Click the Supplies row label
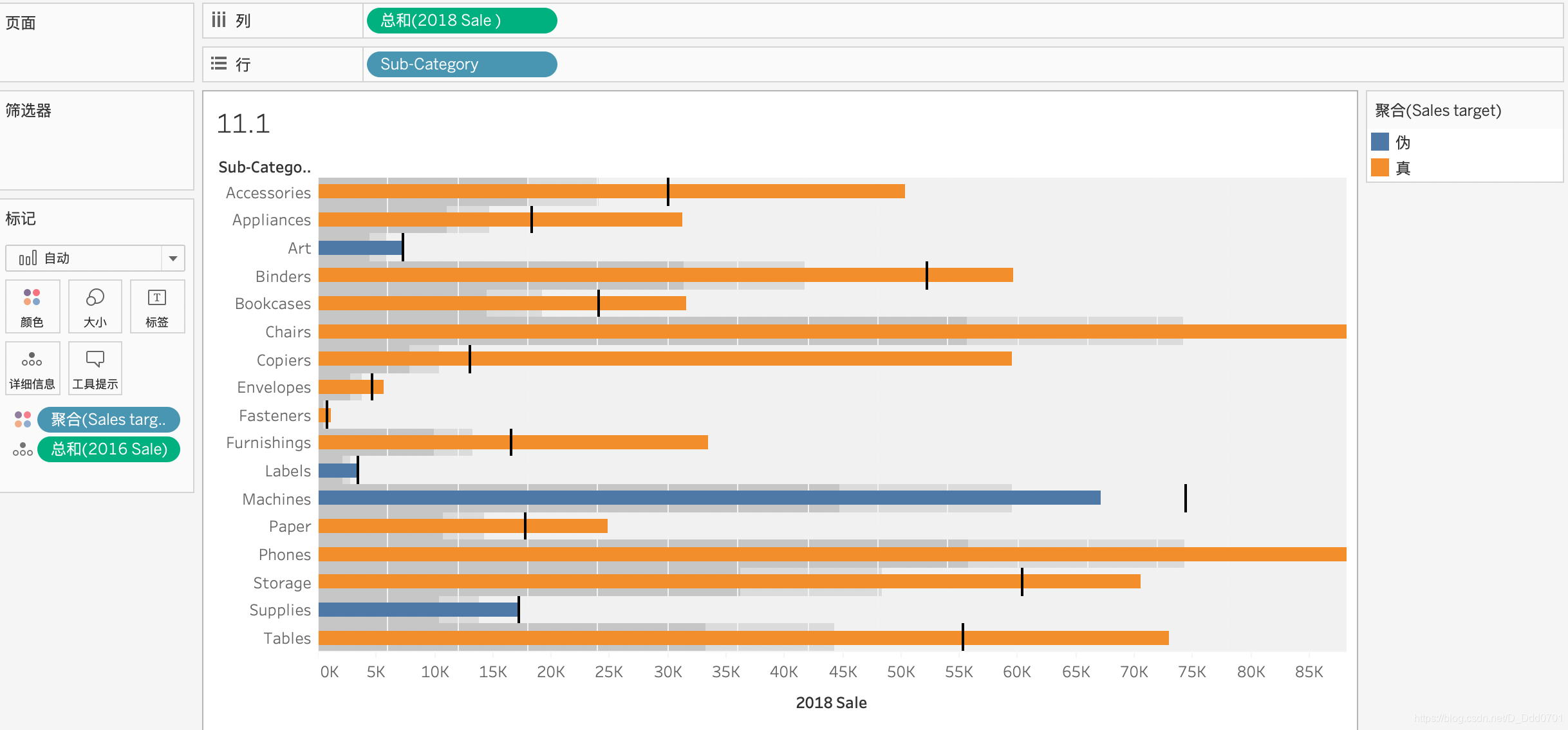The width and height of the screenshot is (1568, 730). [280, 610]
